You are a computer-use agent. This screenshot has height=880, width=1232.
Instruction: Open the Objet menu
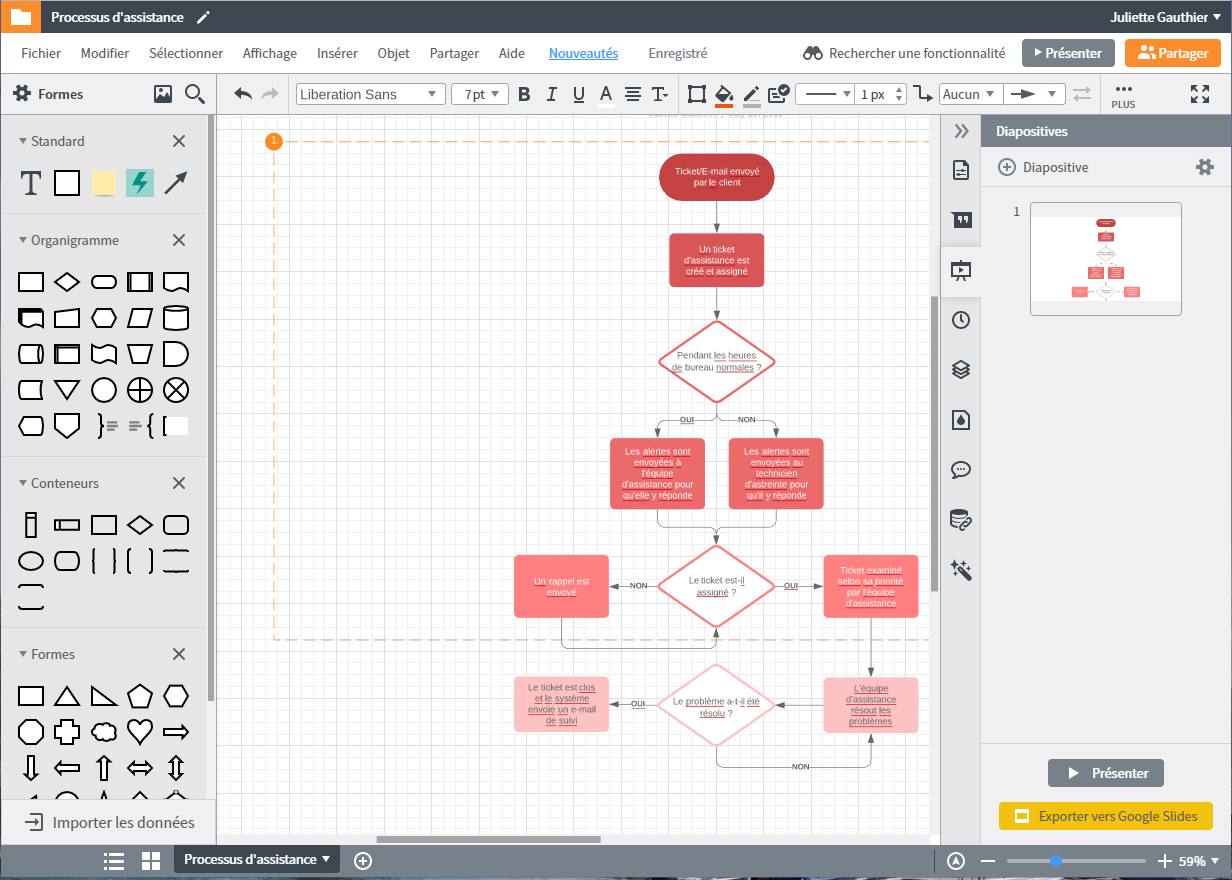click(395, 53)
